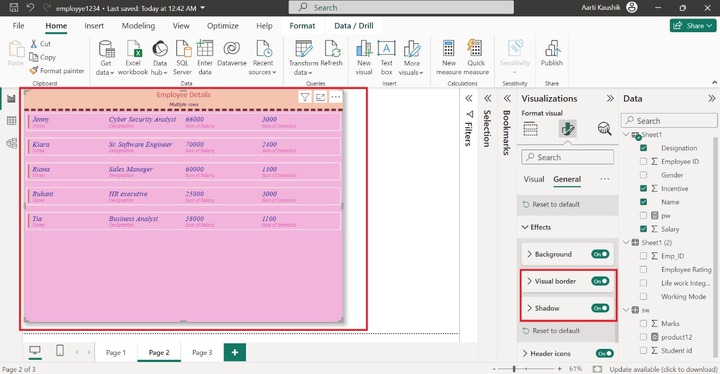
Task: Open More visuals
Action: coord(411,57)
